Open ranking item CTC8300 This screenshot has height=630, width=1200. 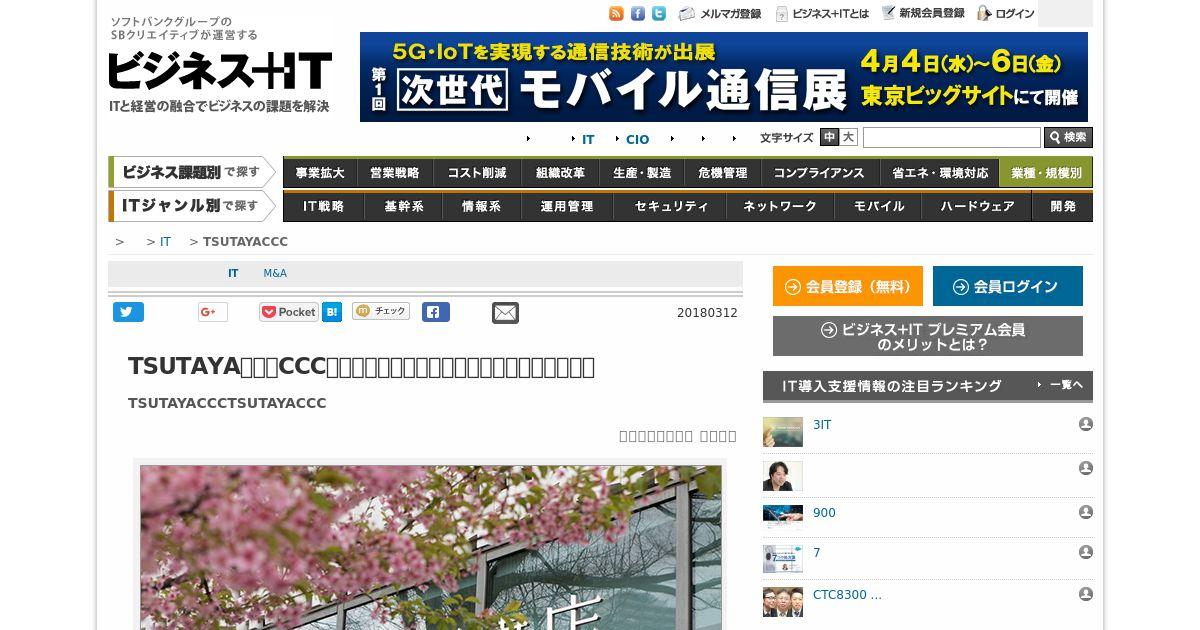point(847,595)
